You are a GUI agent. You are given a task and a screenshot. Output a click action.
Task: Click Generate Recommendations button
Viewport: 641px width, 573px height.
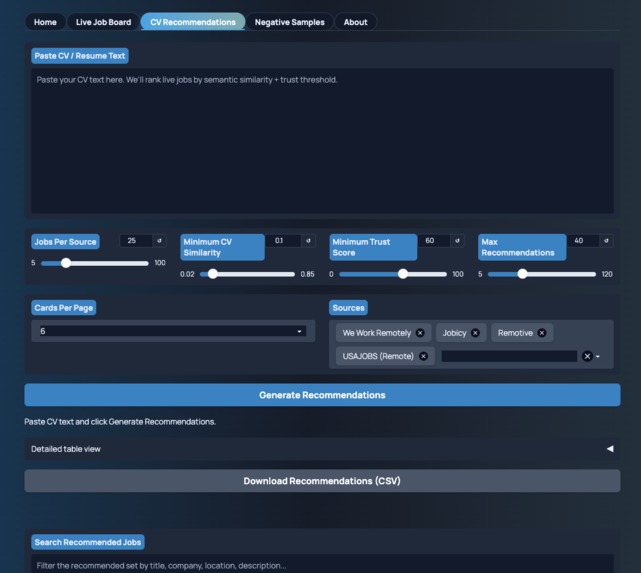tap(322, 395)
